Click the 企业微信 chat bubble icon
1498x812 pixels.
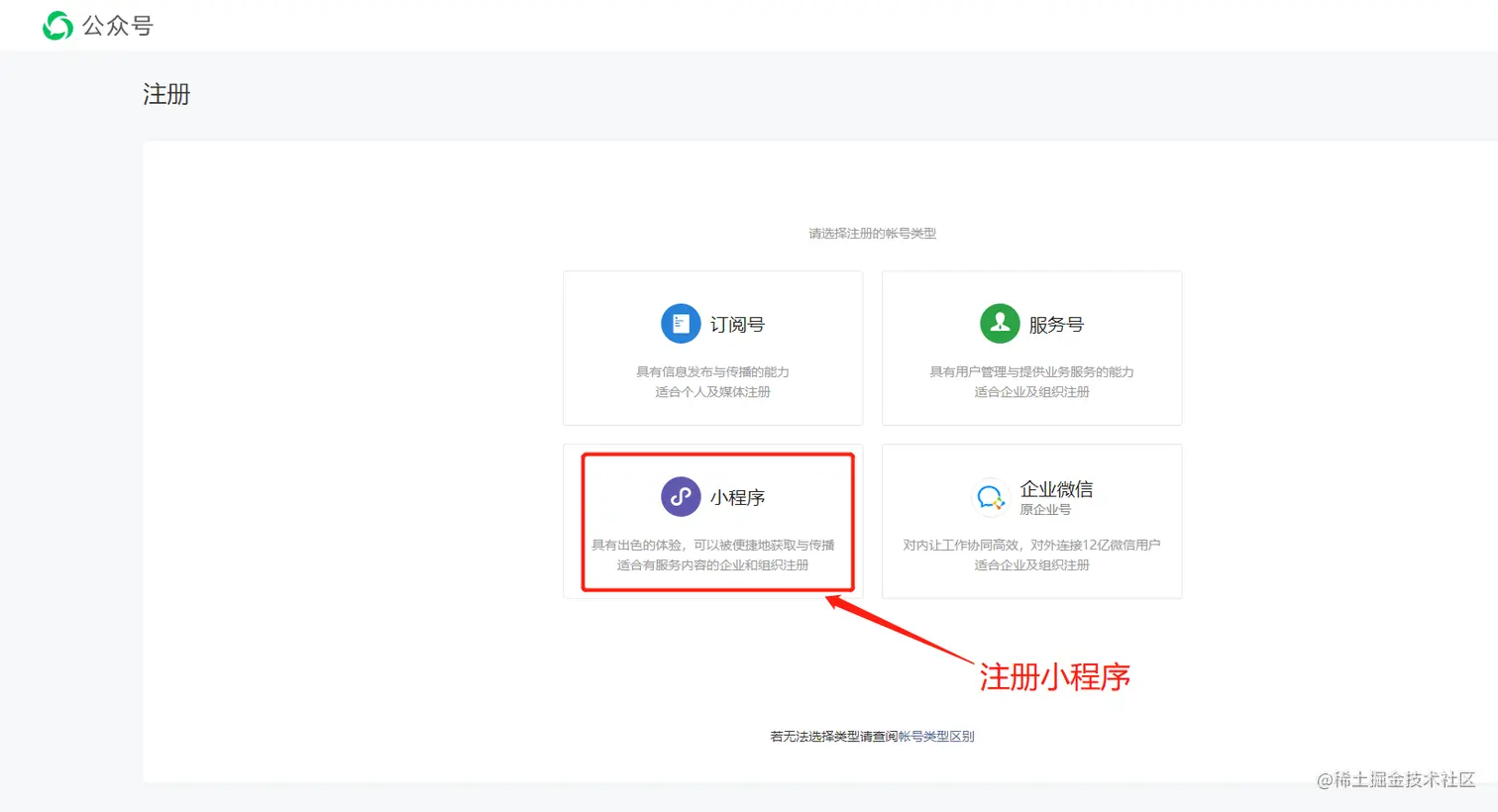pos(991,497)
